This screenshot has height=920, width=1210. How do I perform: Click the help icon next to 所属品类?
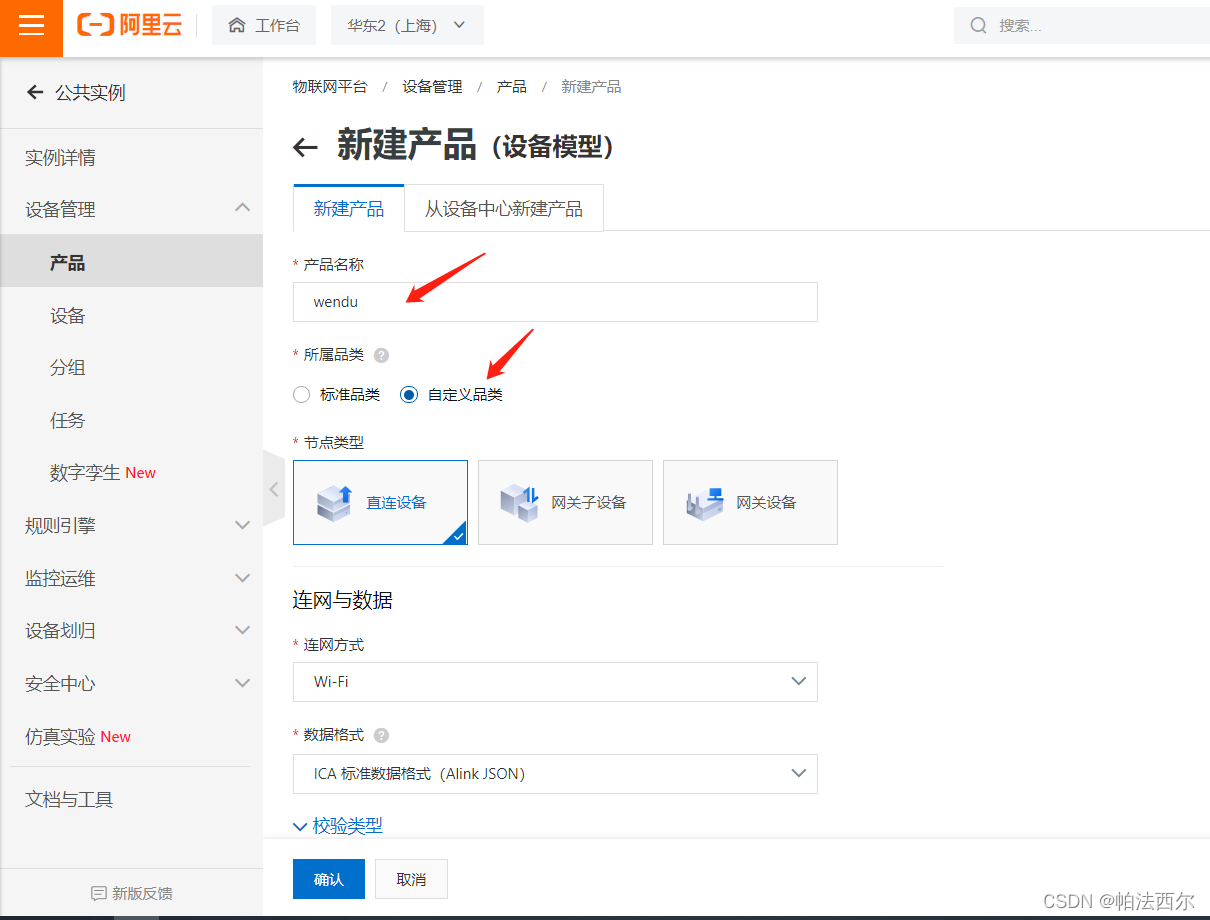(x=382, y=355)
